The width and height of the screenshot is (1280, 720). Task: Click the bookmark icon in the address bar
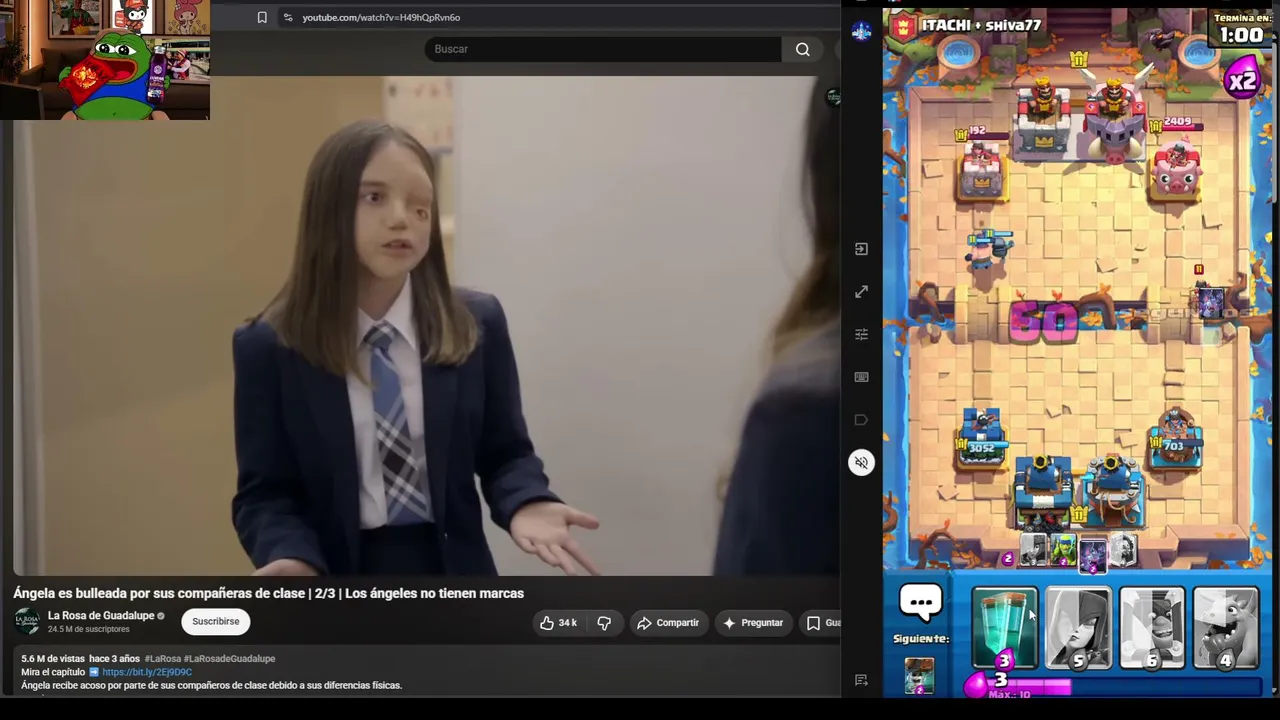coord(262,17)
